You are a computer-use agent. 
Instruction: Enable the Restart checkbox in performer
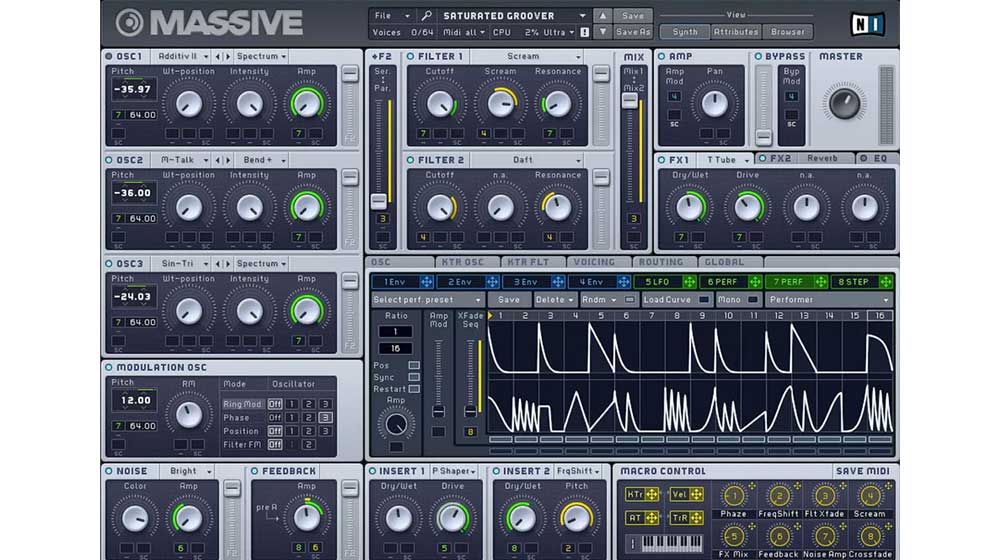[x=414, y=388]
